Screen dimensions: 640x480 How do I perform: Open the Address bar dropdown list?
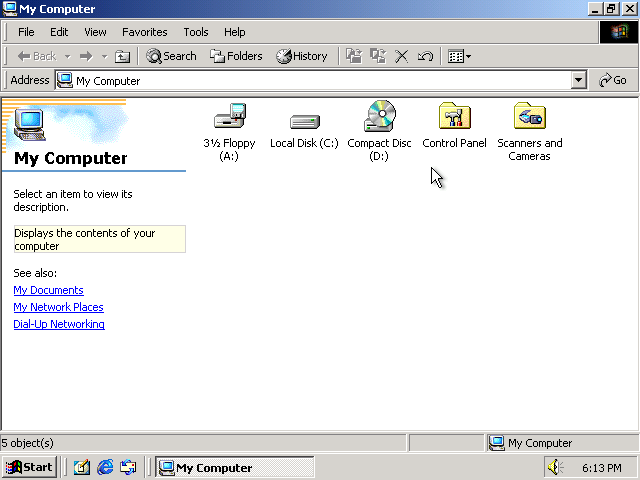578,80
